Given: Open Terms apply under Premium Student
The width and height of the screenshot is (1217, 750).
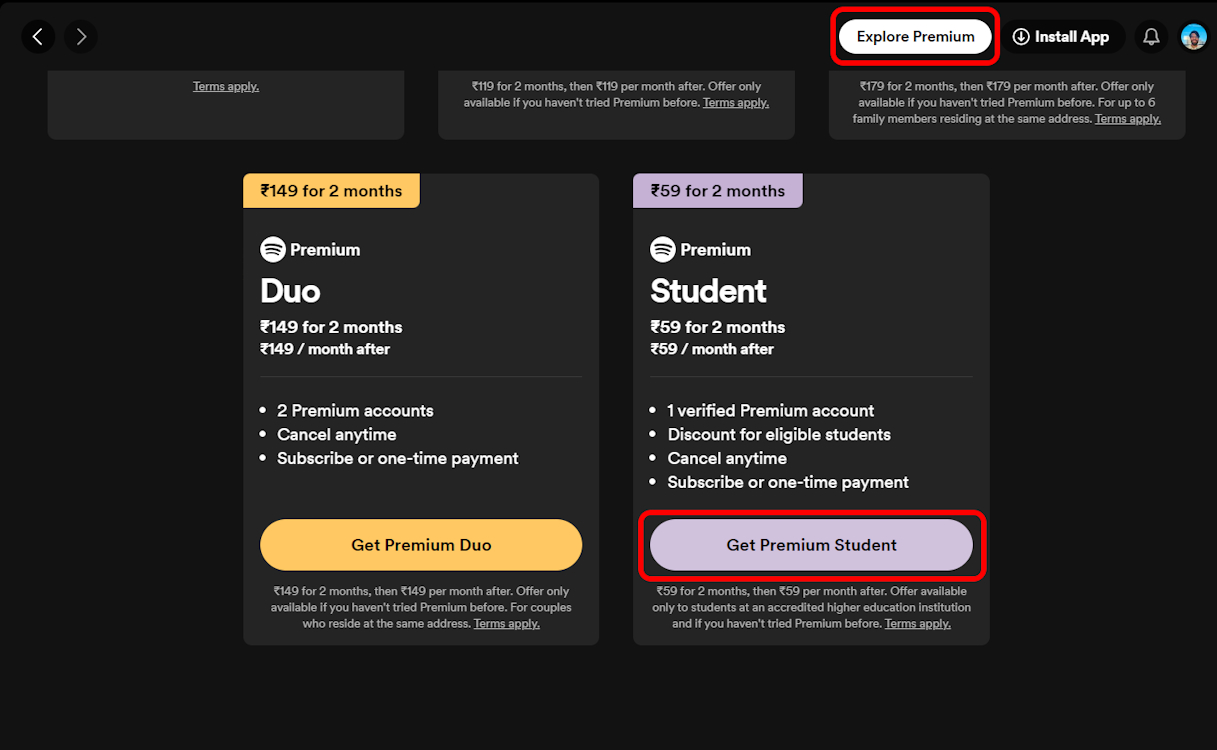Looking at the screenshot, I should 917,622.
